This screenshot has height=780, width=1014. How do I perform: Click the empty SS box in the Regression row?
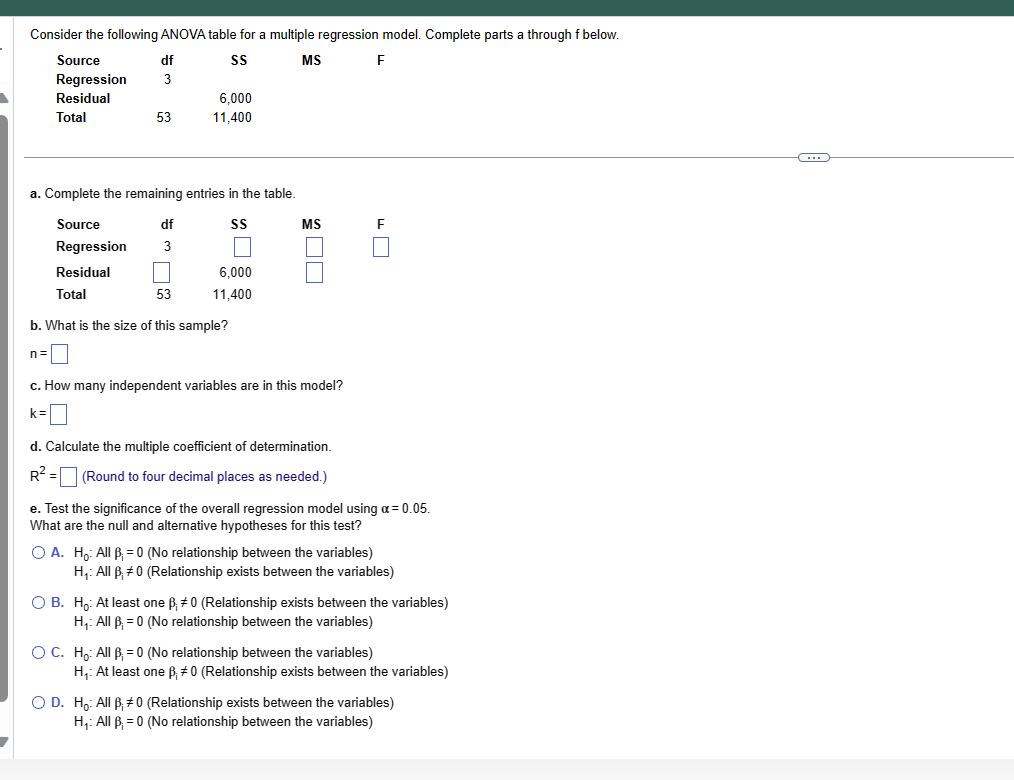click(241, 246)
